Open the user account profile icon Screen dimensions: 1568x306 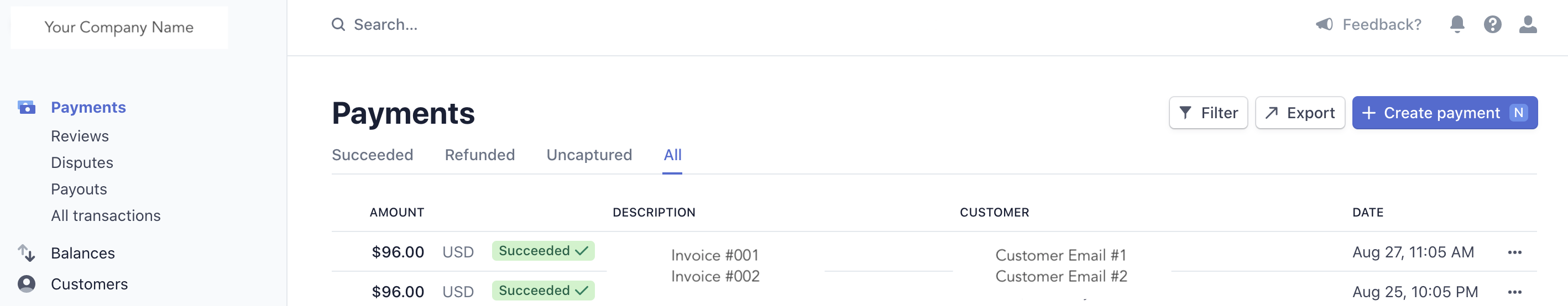(x=1527, y=24)
